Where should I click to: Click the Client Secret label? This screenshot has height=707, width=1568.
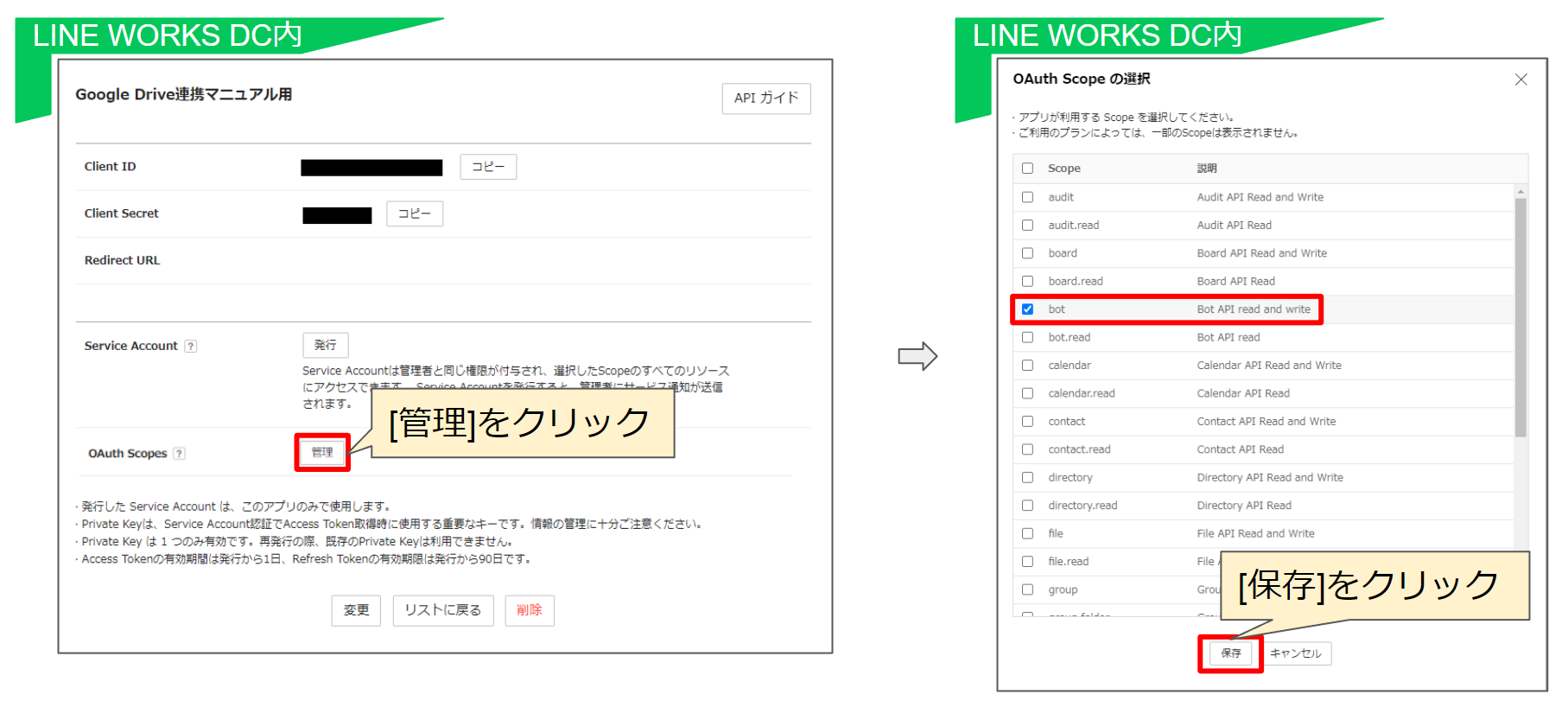(x=121, y=213)
